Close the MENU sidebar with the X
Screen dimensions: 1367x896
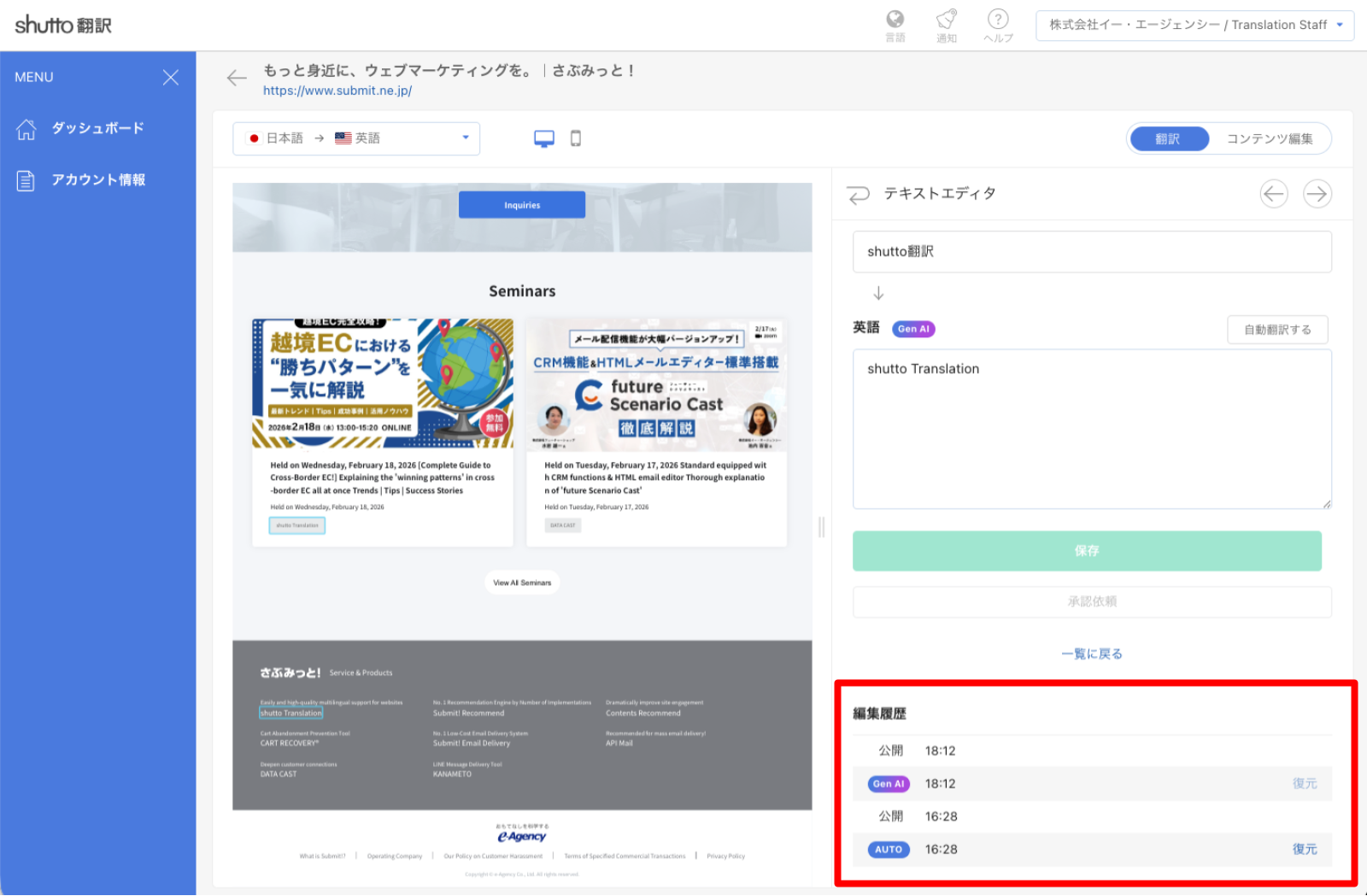click(x=170, y=77)
